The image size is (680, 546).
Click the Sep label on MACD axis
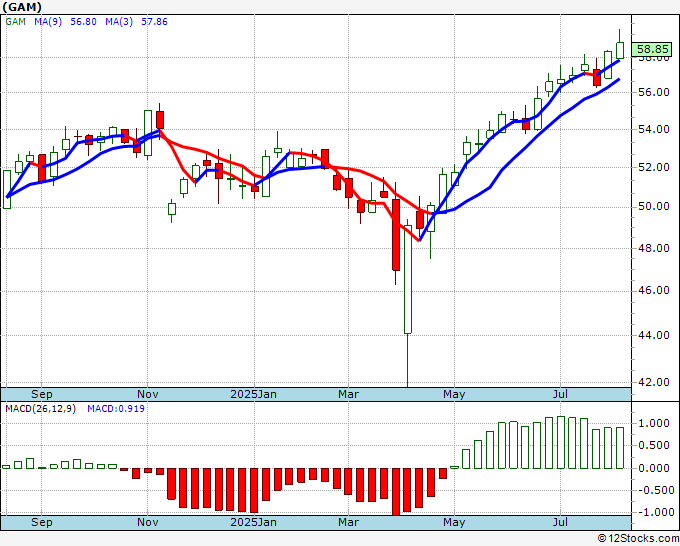(x=42, y=522)
